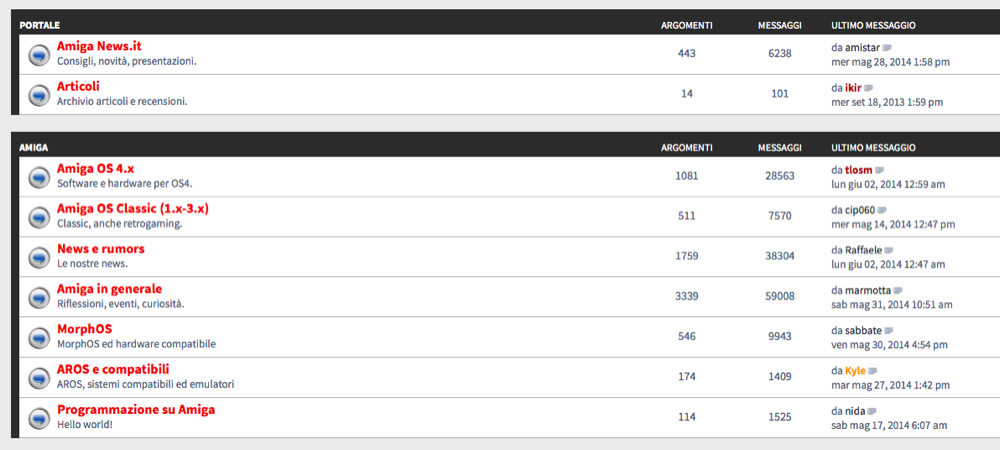Open the Amiga News.it forum

coord(99,47)
